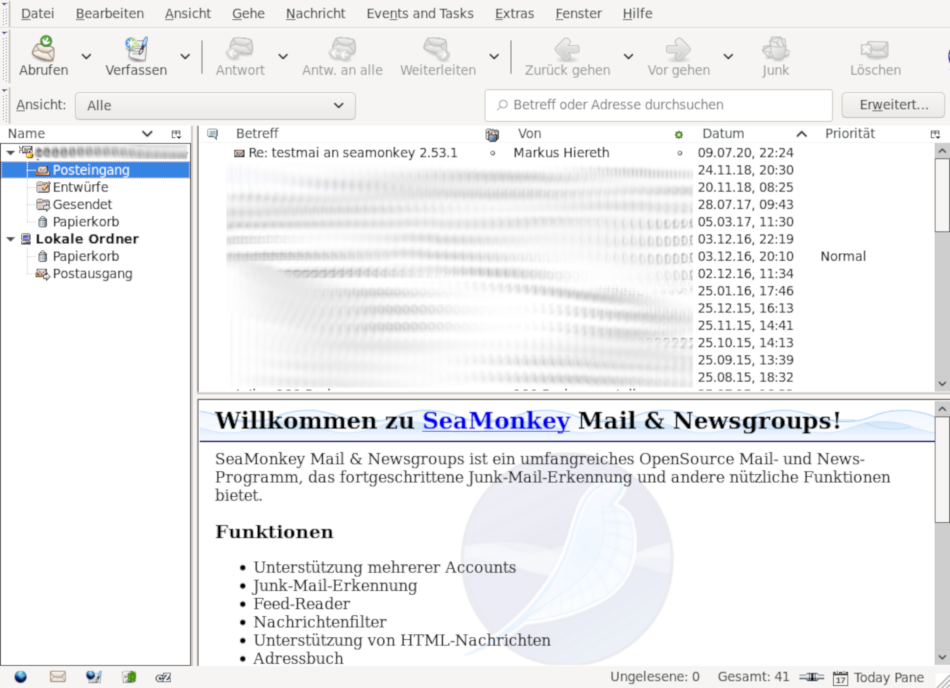Click the Löschen delete icon
Viewport: 950px width, 688px height.
tap(875, 49)
